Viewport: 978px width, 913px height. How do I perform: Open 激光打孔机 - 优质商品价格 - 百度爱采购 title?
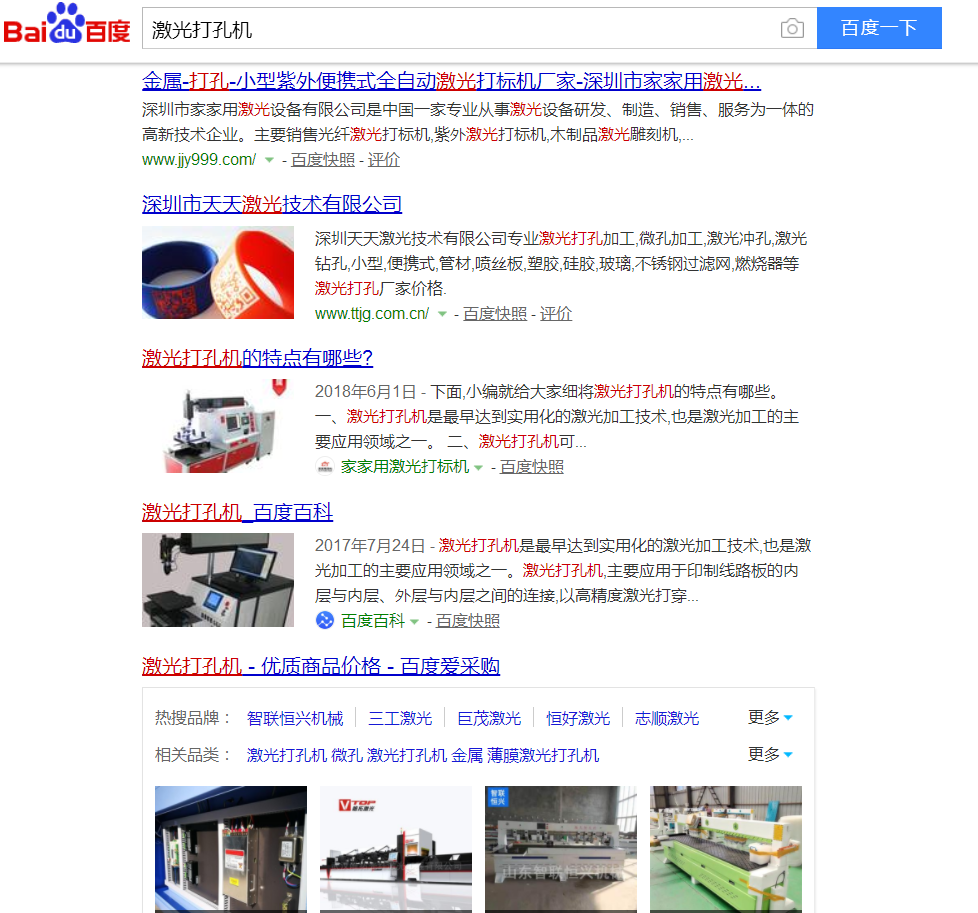321,666
